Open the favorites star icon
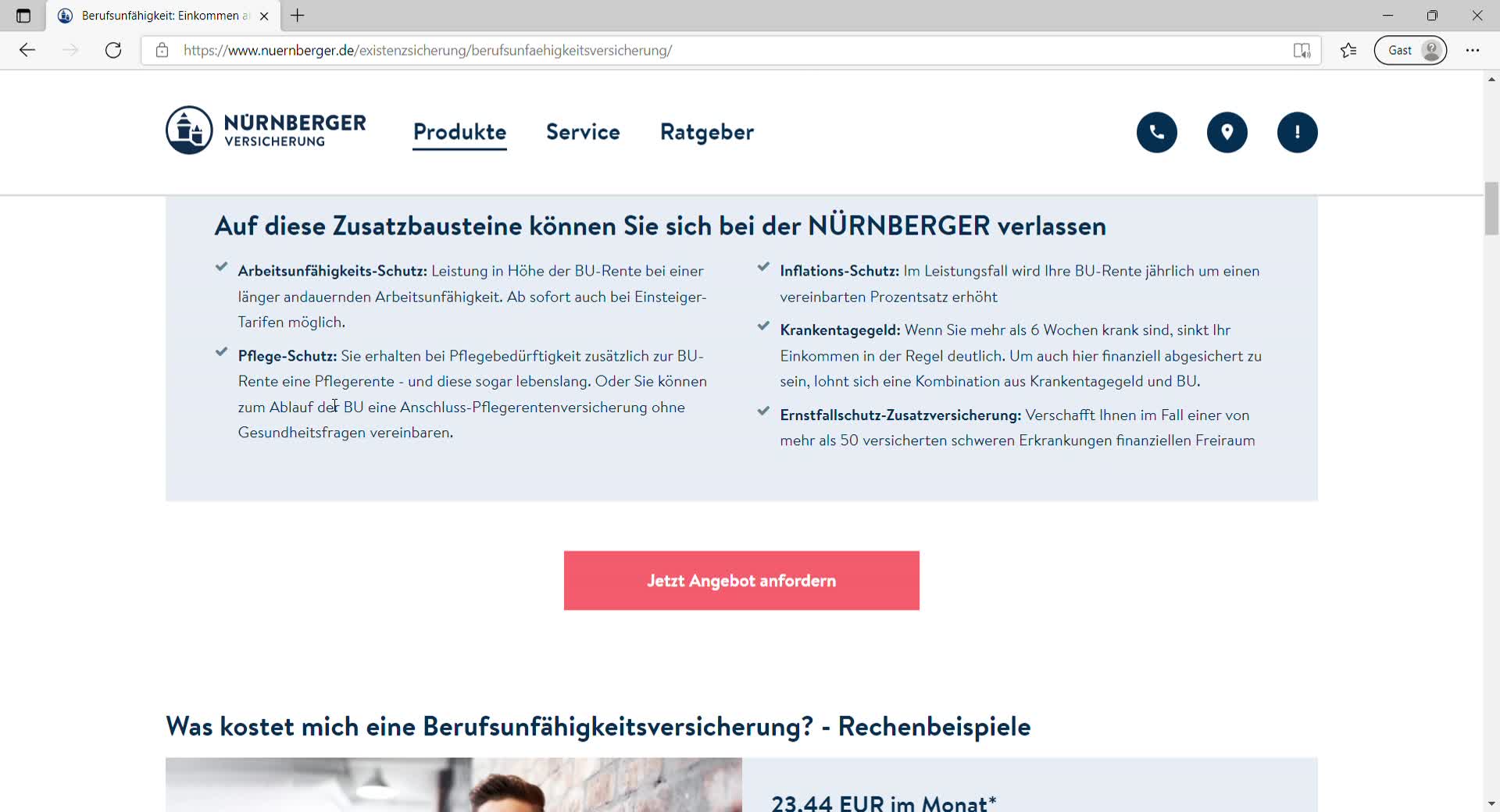Image resolution: width=1500 pixels, height=812 pixels. 1348,51
